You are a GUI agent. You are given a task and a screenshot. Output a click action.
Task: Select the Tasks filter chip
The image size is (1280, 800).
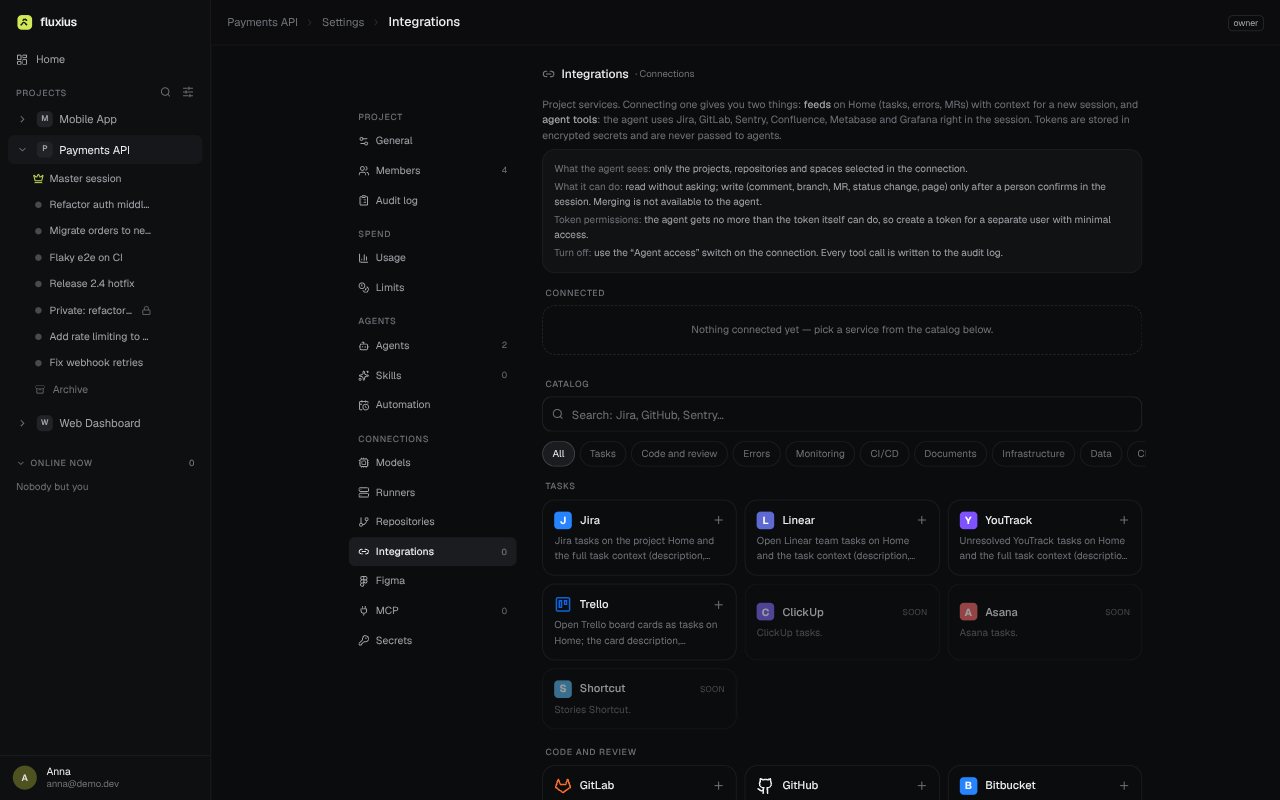pyautogui.click(x=603, y=454)
